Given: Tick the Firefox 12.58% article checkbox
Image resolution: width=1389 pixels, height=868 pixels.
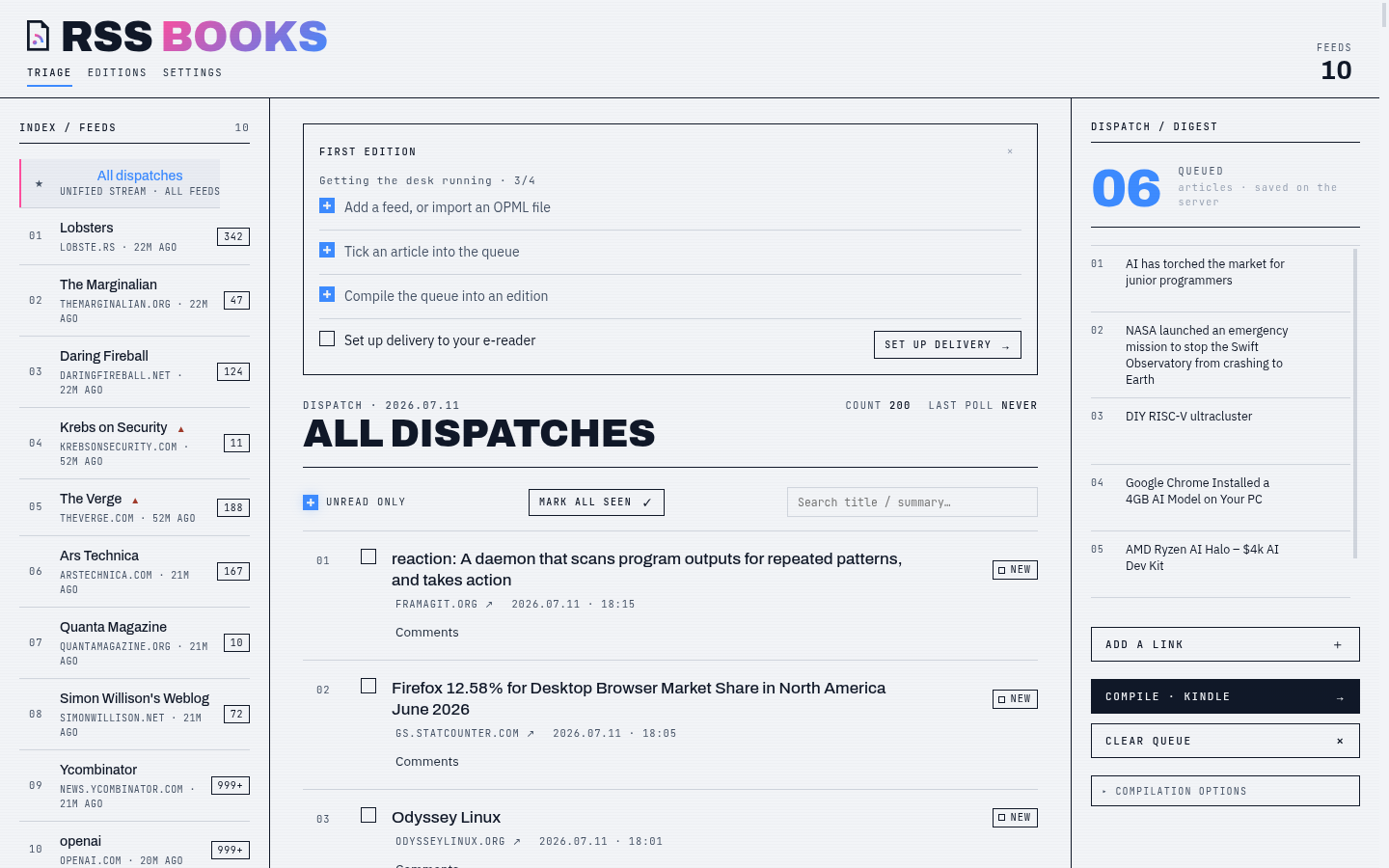Looking at the screenshot, I should tap(368, 686).
